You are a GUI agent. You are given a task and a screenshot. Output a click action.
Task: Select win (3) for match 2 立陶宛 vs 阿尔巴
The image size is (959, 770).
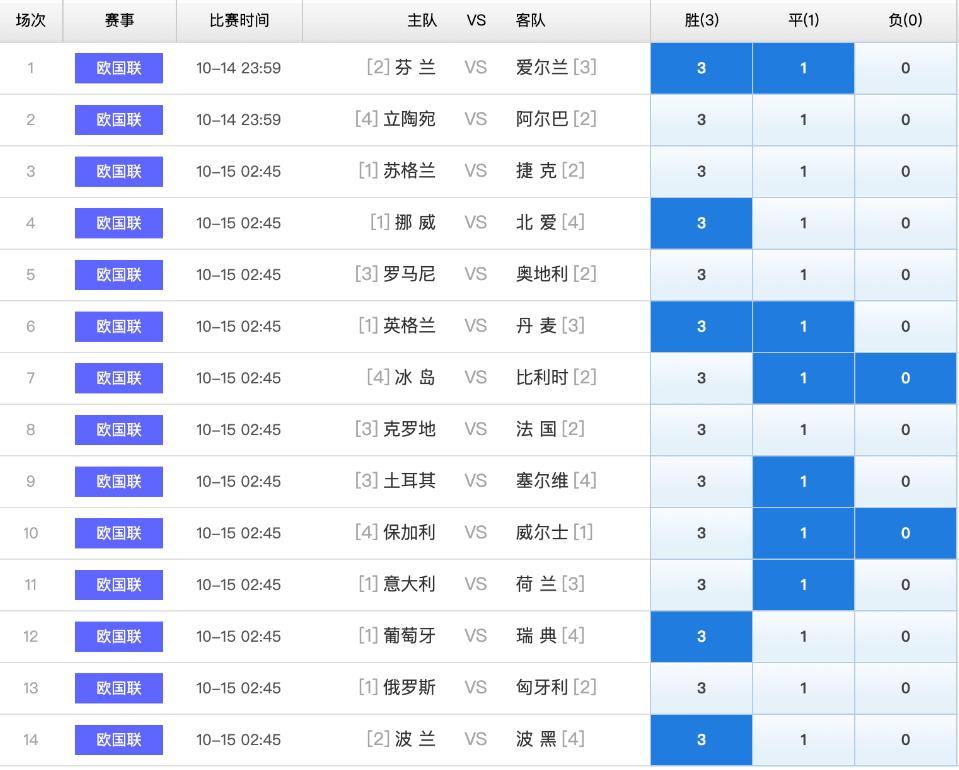point(701,120)
